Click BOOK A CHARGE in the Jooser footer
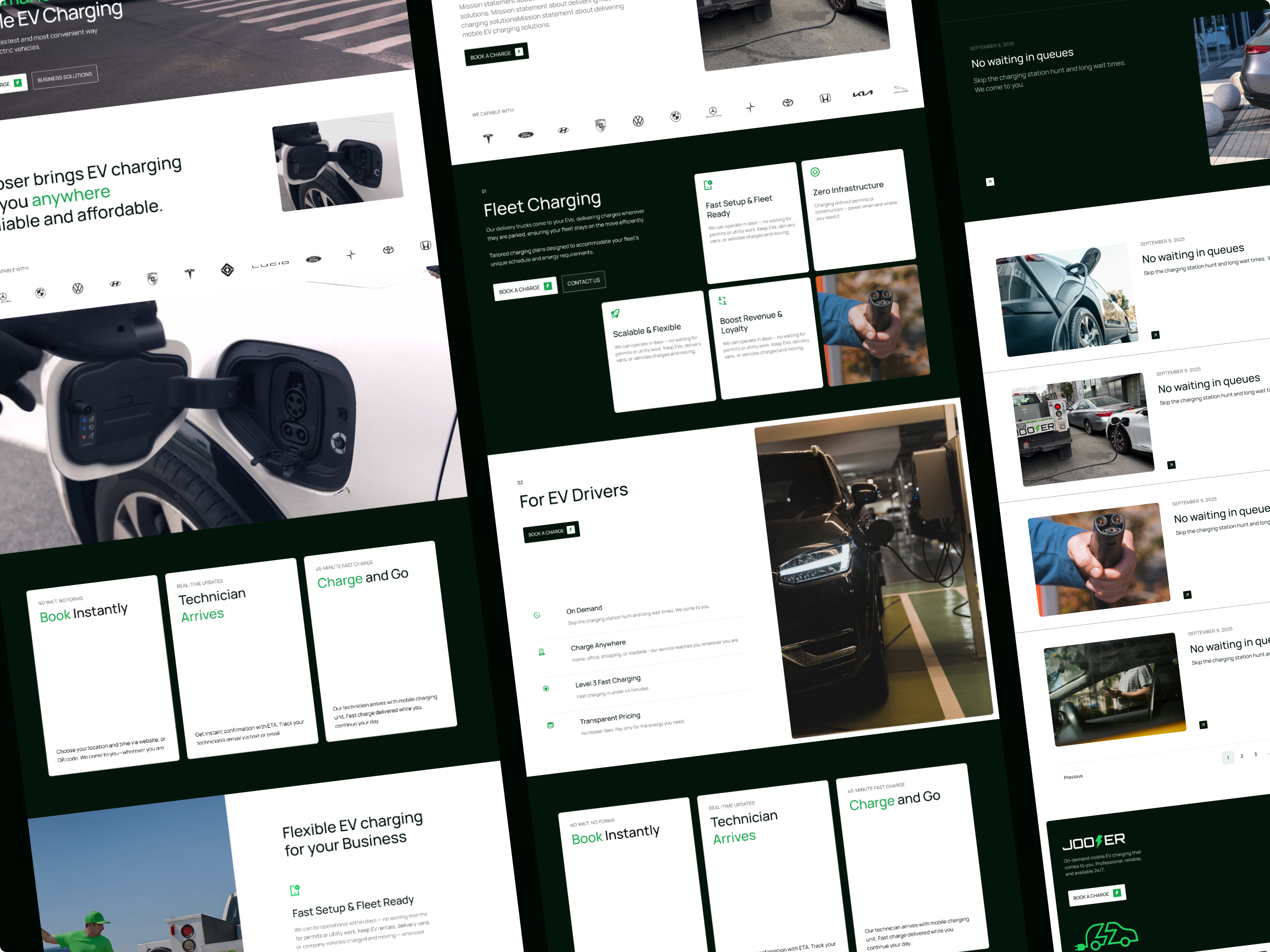1270x952 pixels. (x=1097, y=895)
